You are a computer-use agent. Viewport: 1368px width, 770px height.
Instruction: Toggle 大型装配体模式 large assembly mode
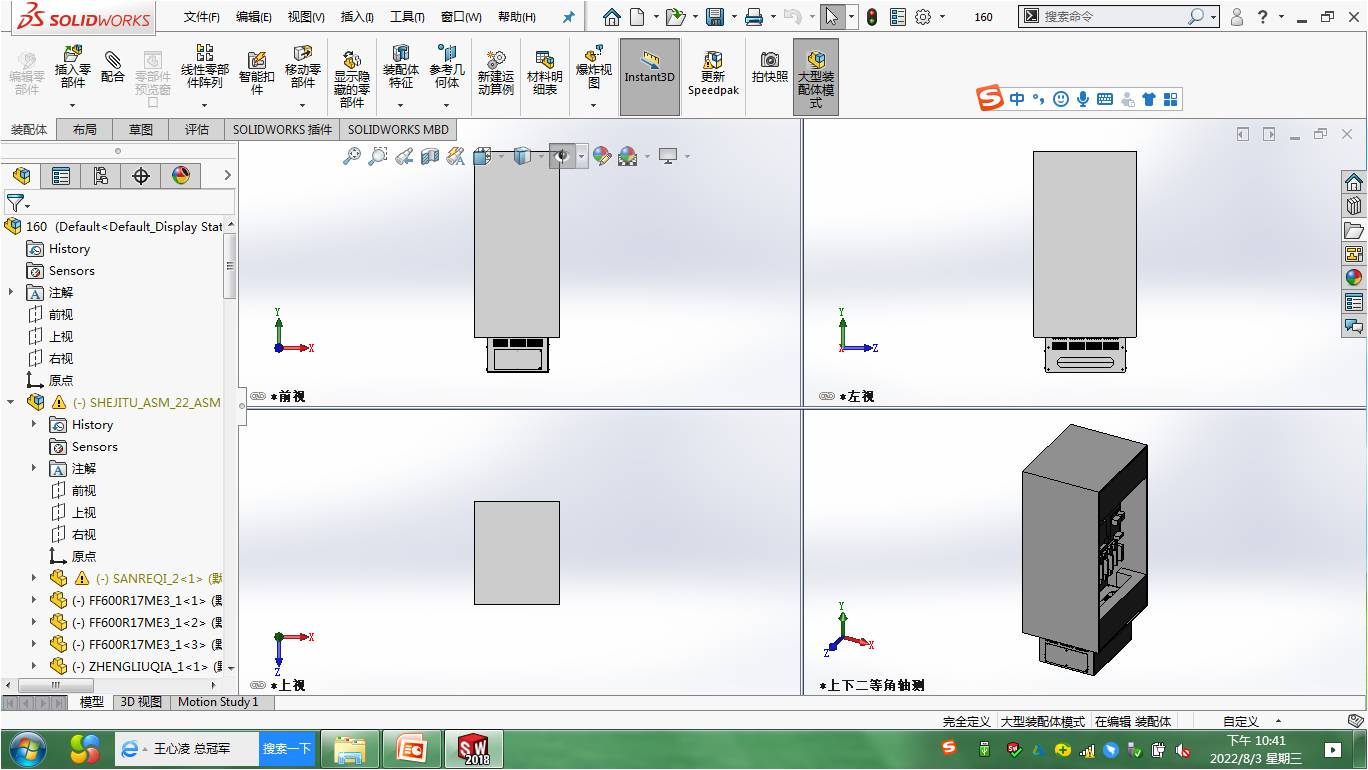click(x=815, y=75)
